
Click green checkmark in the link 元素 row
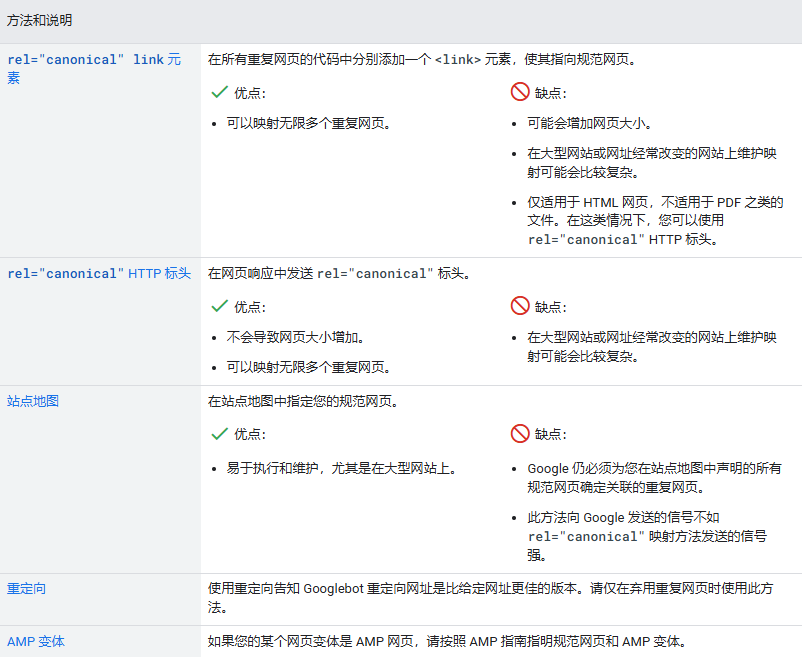click(x=219, y=93)
